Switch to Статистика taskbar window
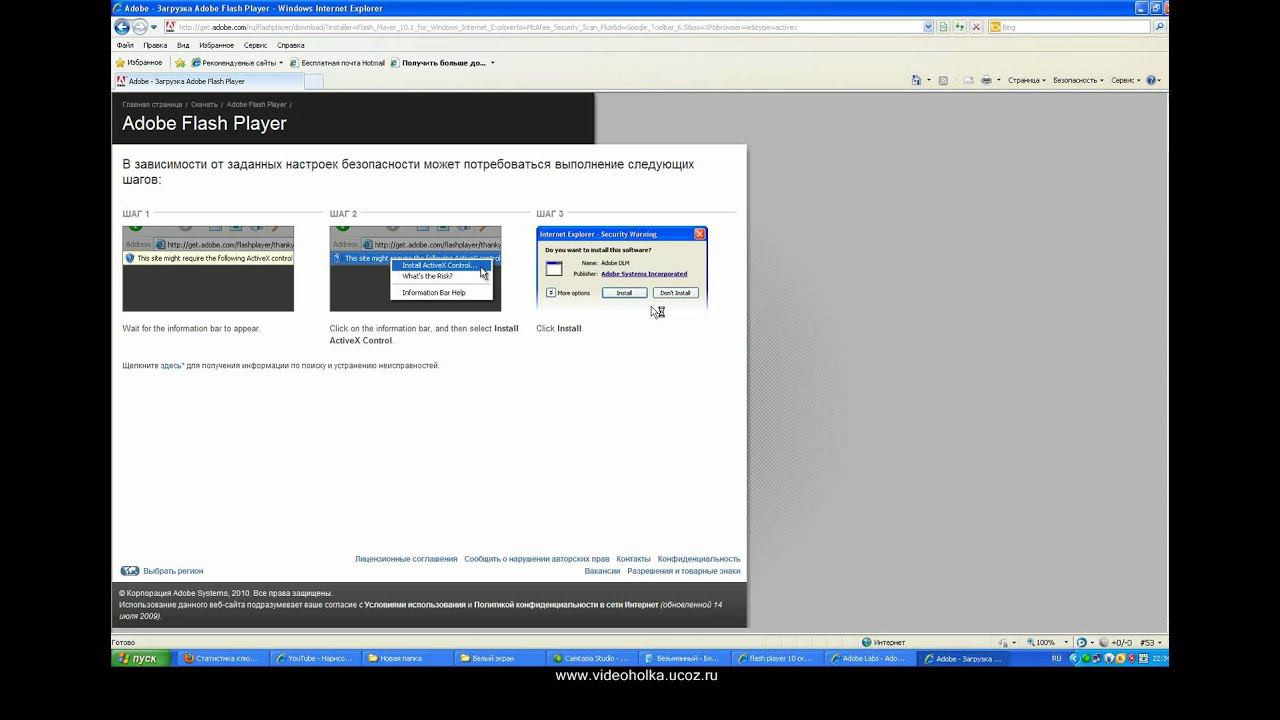 pyautogui.click(x=221, y=659)
